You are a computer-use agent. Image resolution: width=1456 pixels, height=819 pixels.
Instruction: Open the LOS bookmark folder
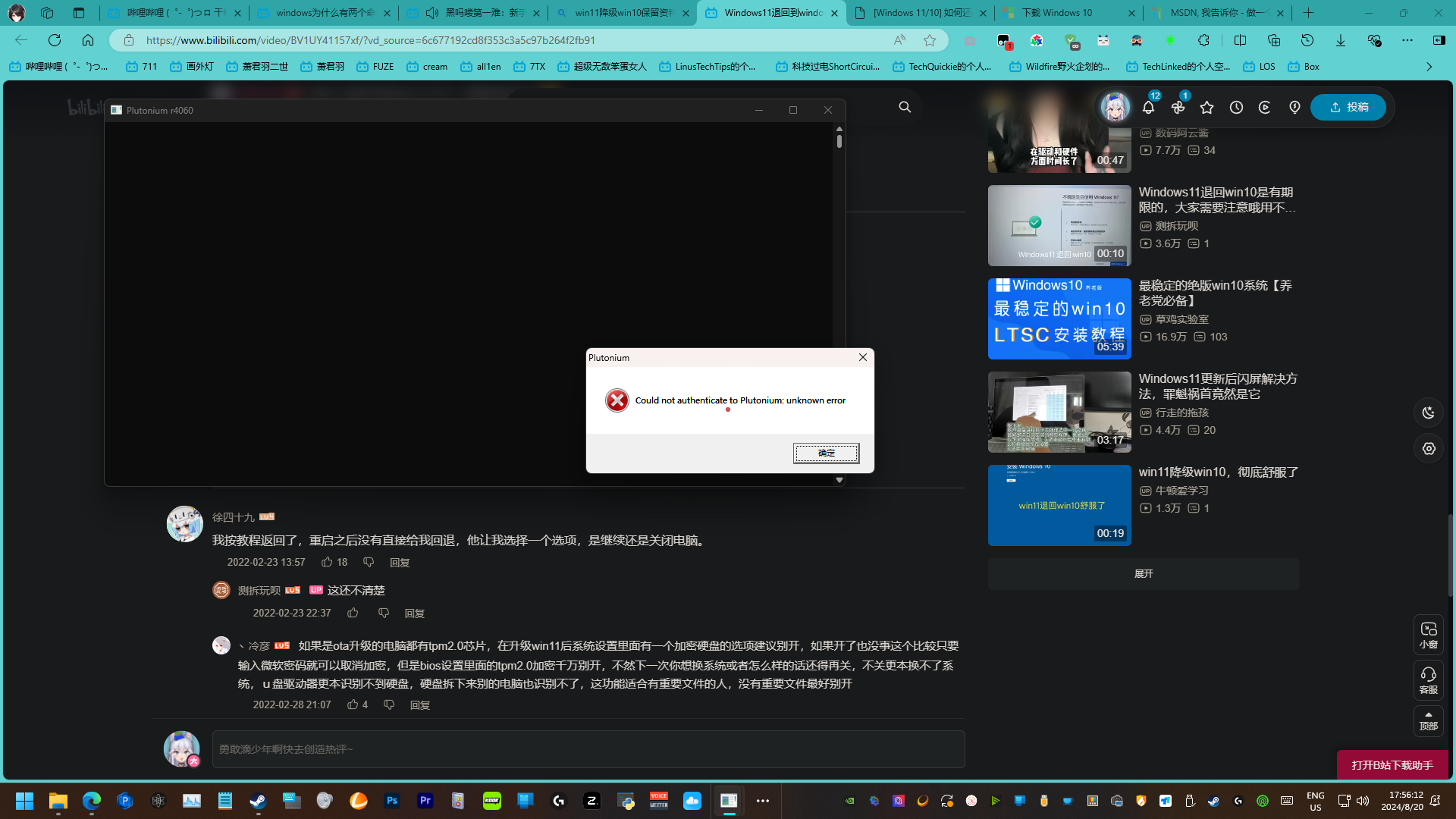(x=1260, y=67)
